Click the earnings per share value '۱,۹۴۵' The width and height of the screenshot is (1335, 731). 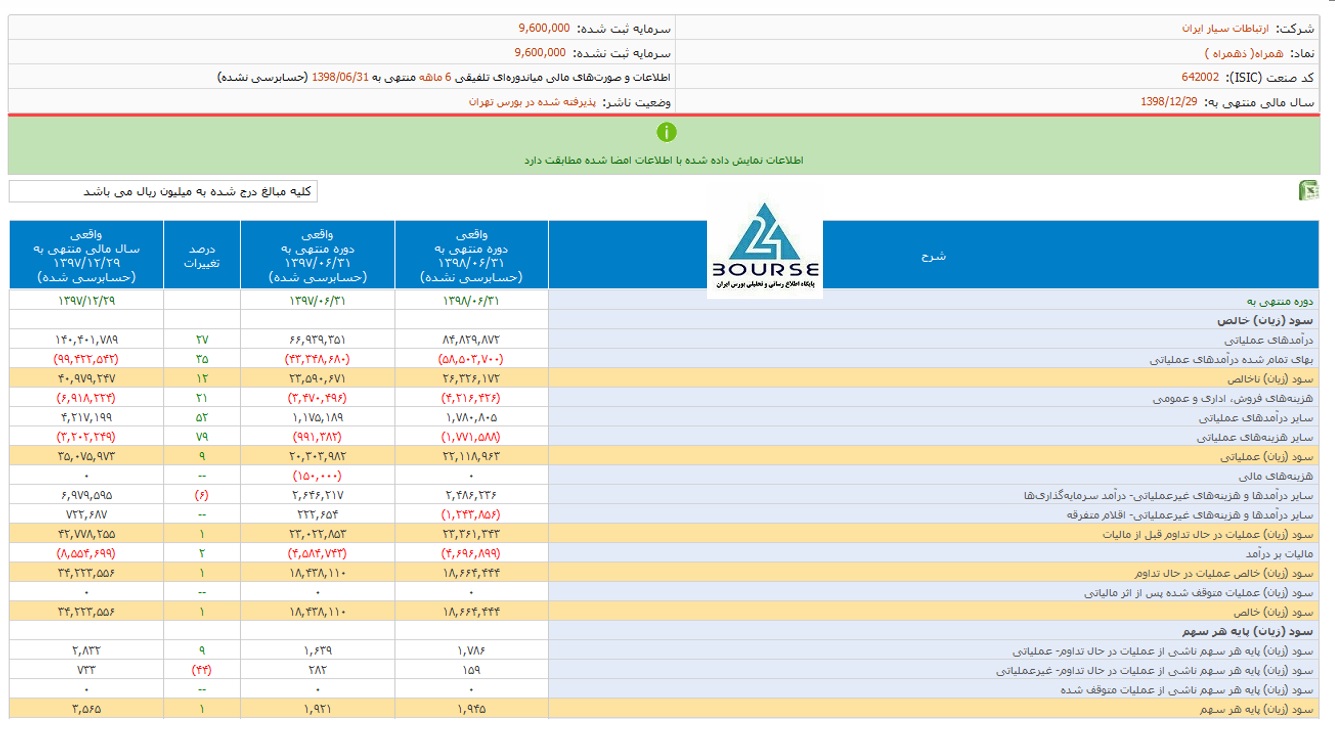[x=471, y=709]
